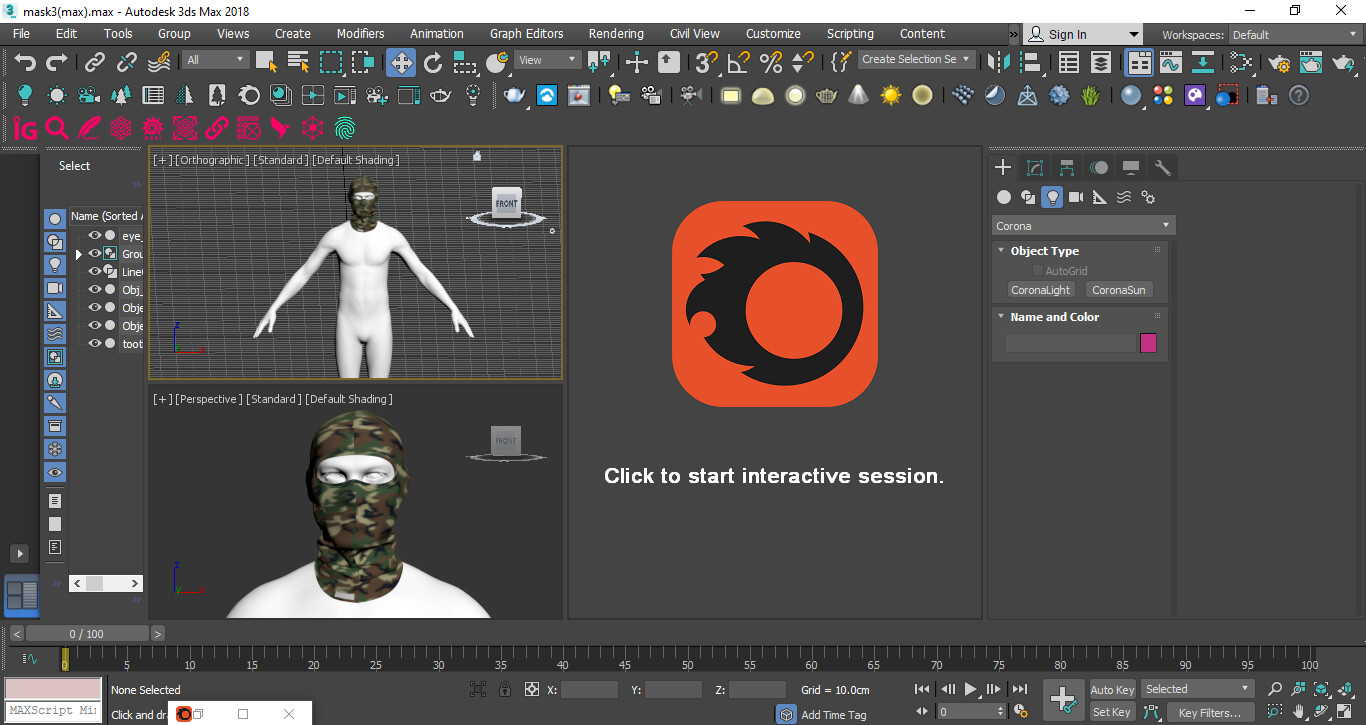Viewport: 1366px width, 725px height.
Task: Click the CoronaLight creation button
Action: click(x=1040, y=289)
